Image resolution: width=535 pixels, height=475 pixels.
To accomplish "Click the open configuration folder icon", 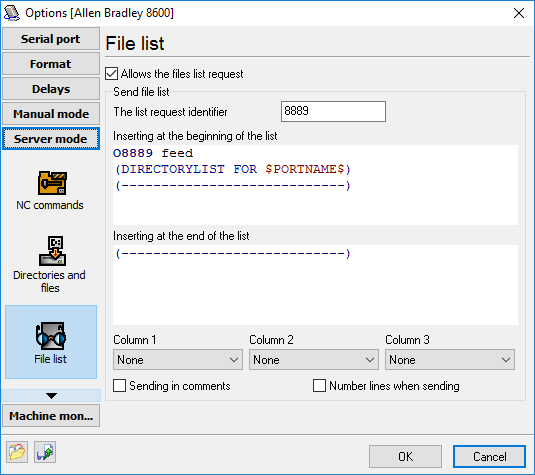I will pyautogui.click(x=17, y=452).
